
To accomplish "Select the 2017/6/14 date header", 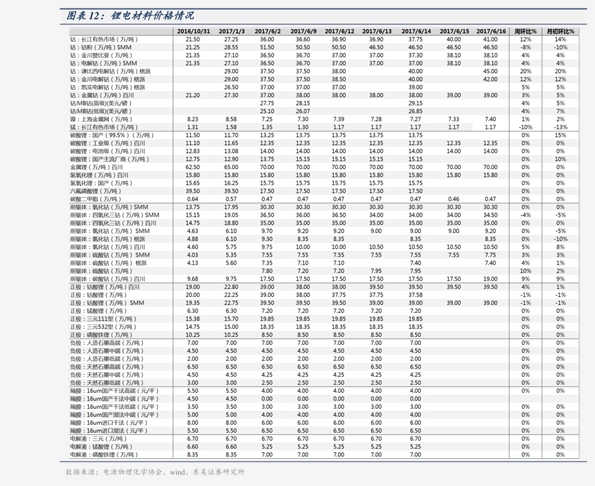I will (x=416, y=31).
